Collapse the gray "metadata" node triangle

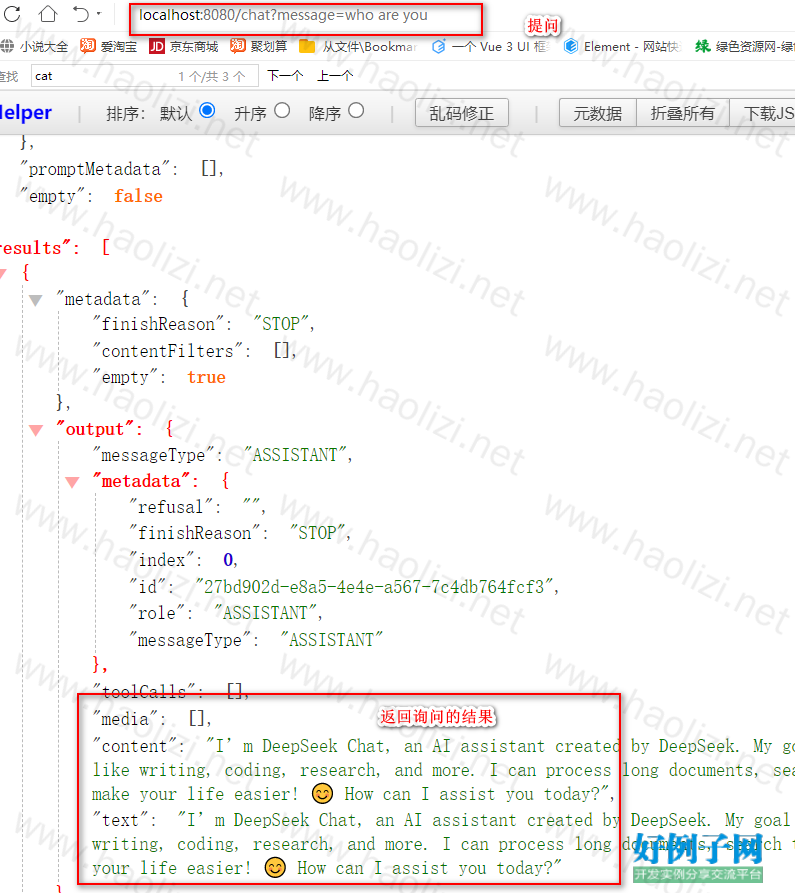[36, 299]
